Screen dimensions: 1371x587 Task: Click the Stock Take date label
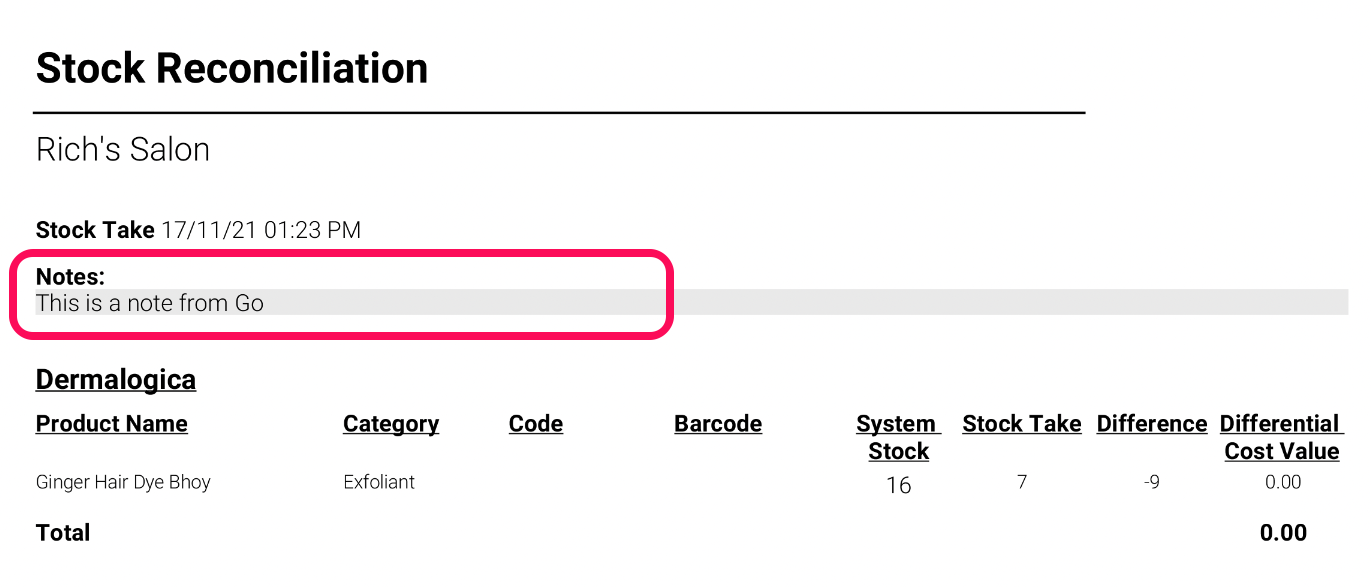(x=95, y=230)
